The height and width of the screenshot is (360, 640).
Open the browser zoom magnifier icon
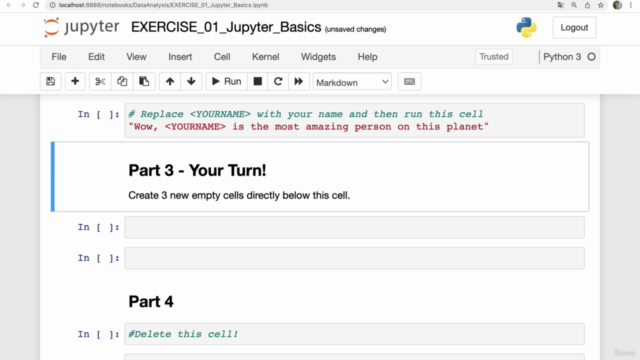[574, 5]
